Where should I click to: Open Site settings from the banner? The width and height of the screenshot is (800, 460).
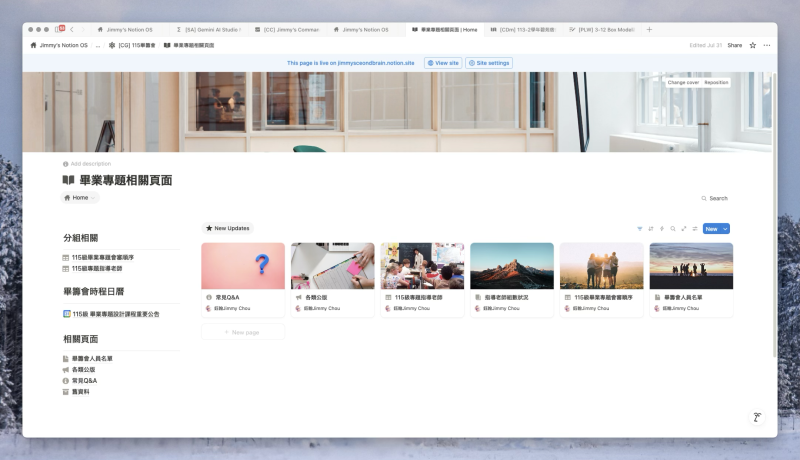pos(489,63)
